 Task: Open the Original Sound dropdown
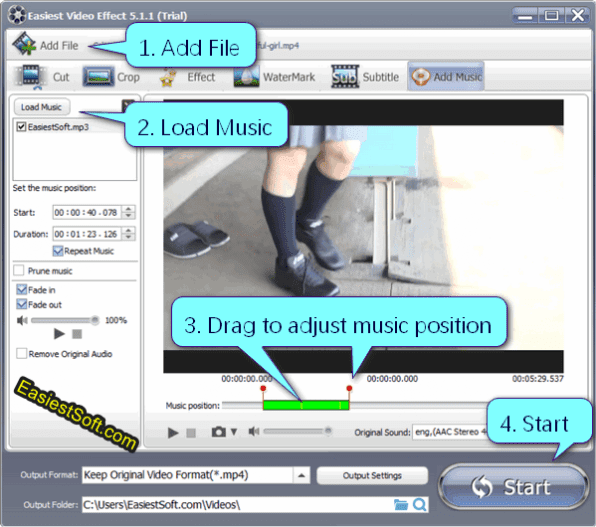450,432
